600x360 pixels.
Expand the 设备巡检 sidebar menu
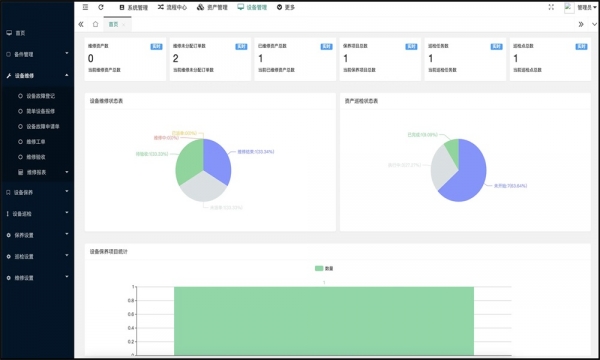click(37, 214)
